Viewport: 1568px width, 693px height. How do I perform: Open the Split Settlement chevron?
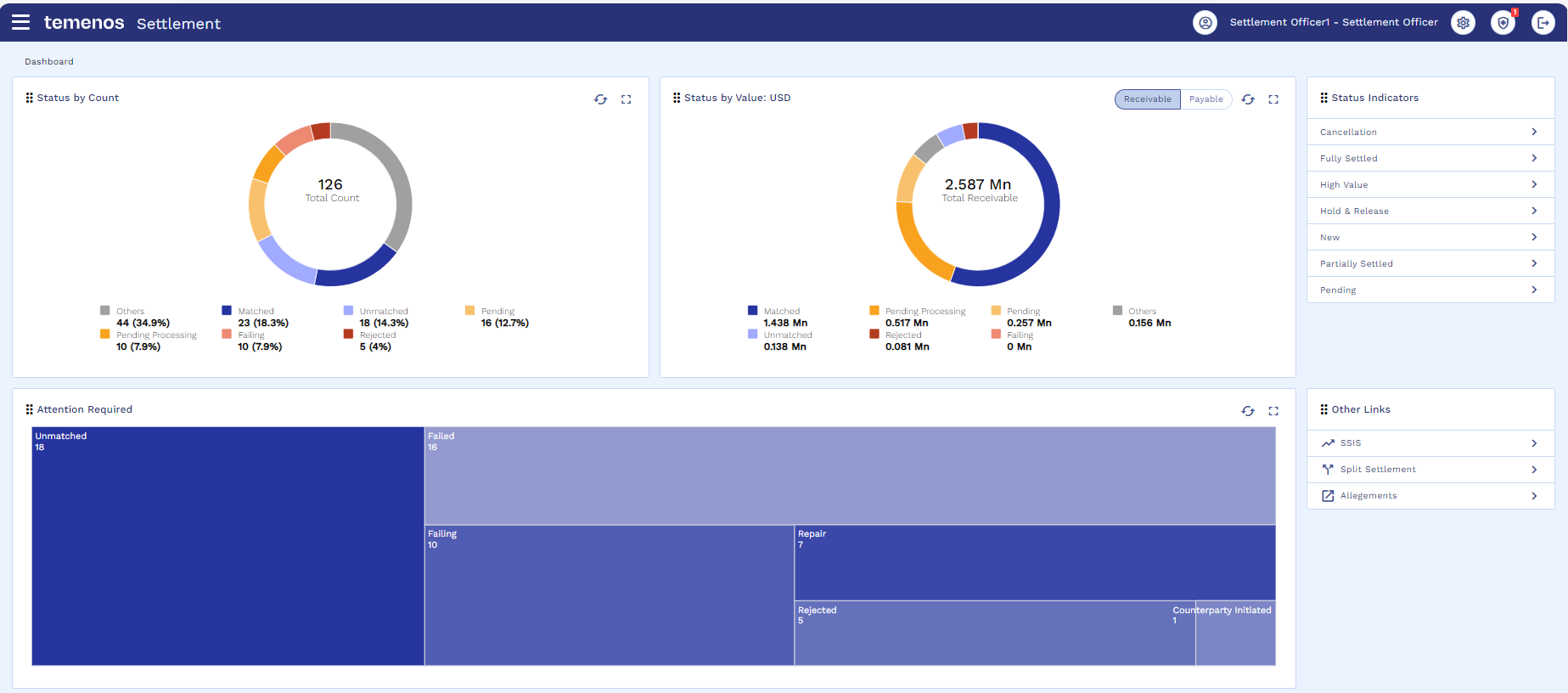pos(1534,470)
